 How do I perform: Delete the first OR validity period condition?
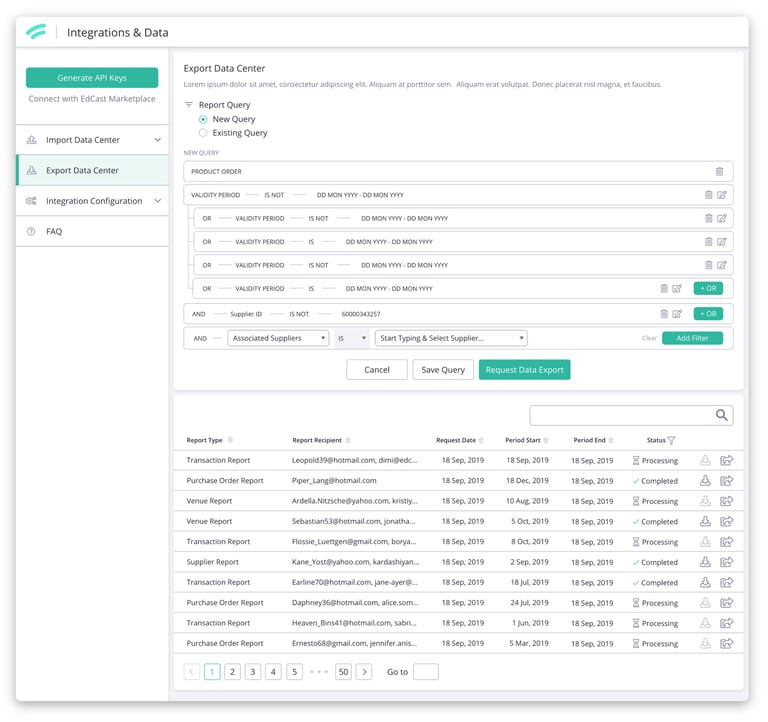(708, 218)
